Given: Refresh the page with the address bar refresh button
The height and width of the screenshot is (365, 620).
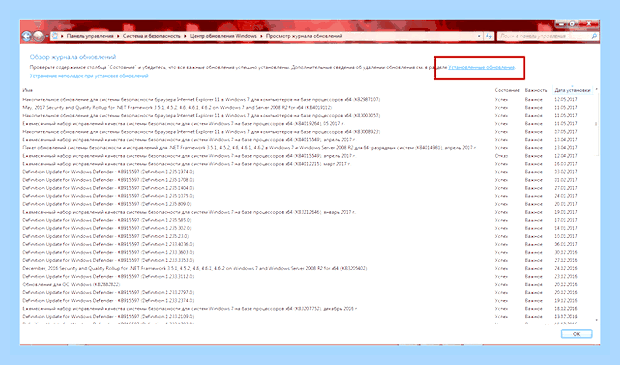Looking at the screenshot, I should click(489, 36).
